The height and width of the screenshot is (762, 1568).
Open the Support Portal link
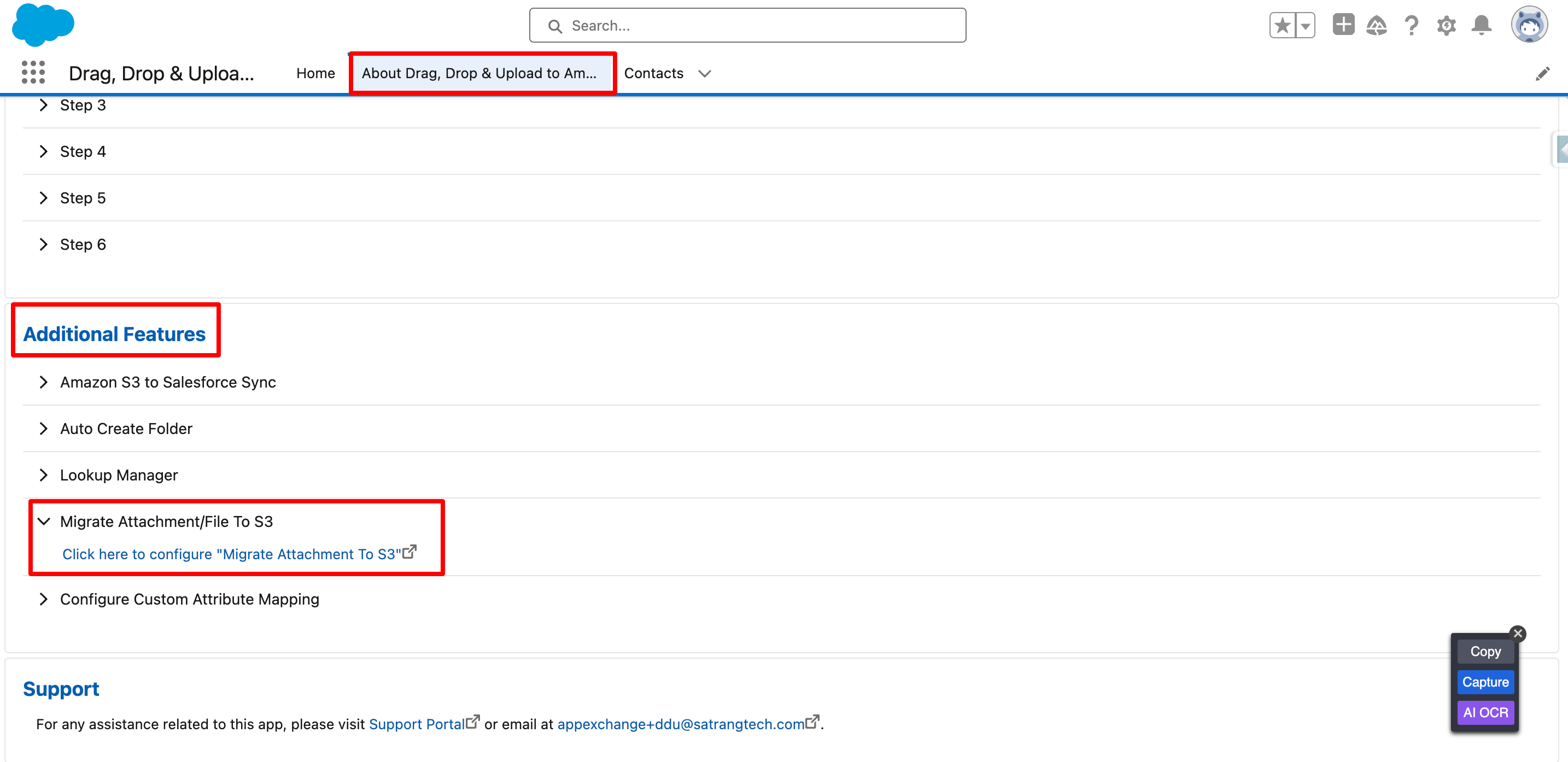417,724
